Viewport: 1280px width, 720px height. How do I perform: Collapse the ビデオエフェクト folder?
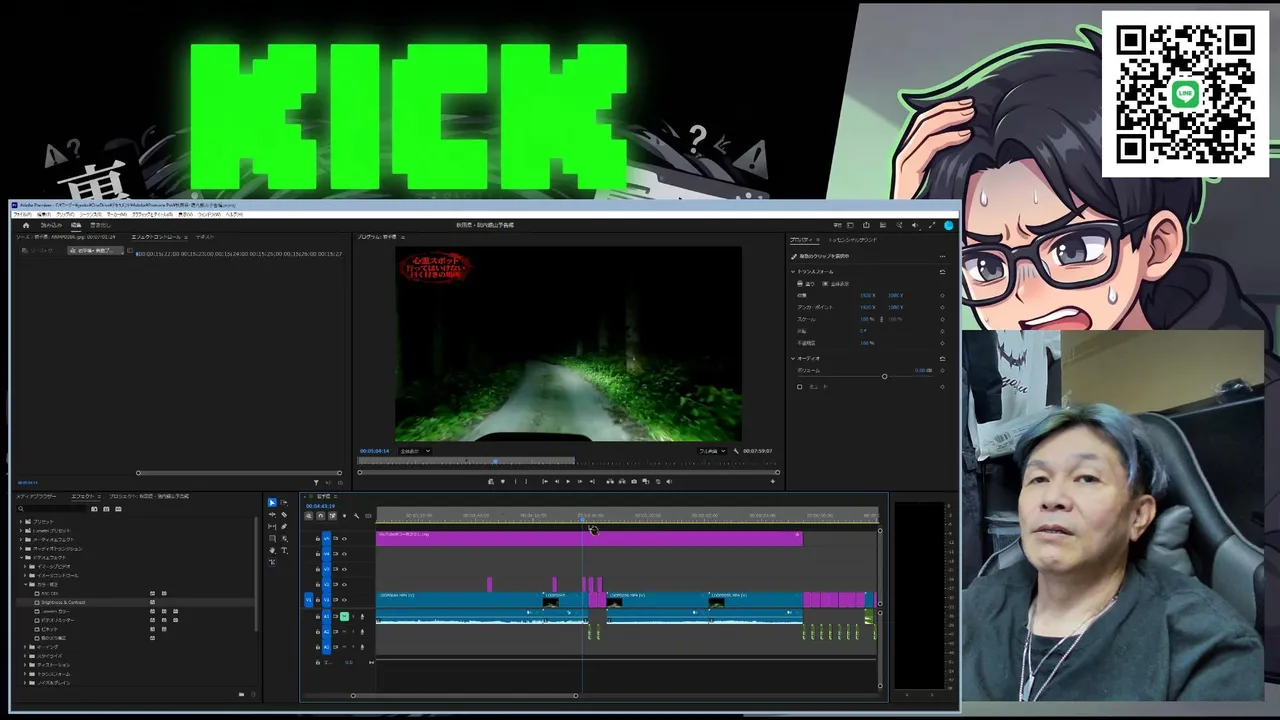pyautogui.click(x=21, y=558)
